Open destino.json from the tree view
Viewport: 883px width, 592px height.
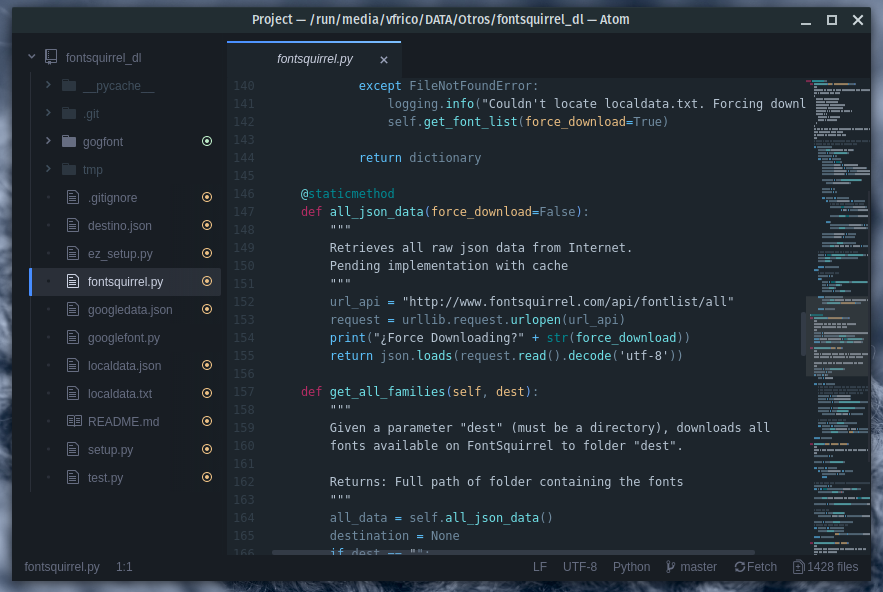point(119,226)
